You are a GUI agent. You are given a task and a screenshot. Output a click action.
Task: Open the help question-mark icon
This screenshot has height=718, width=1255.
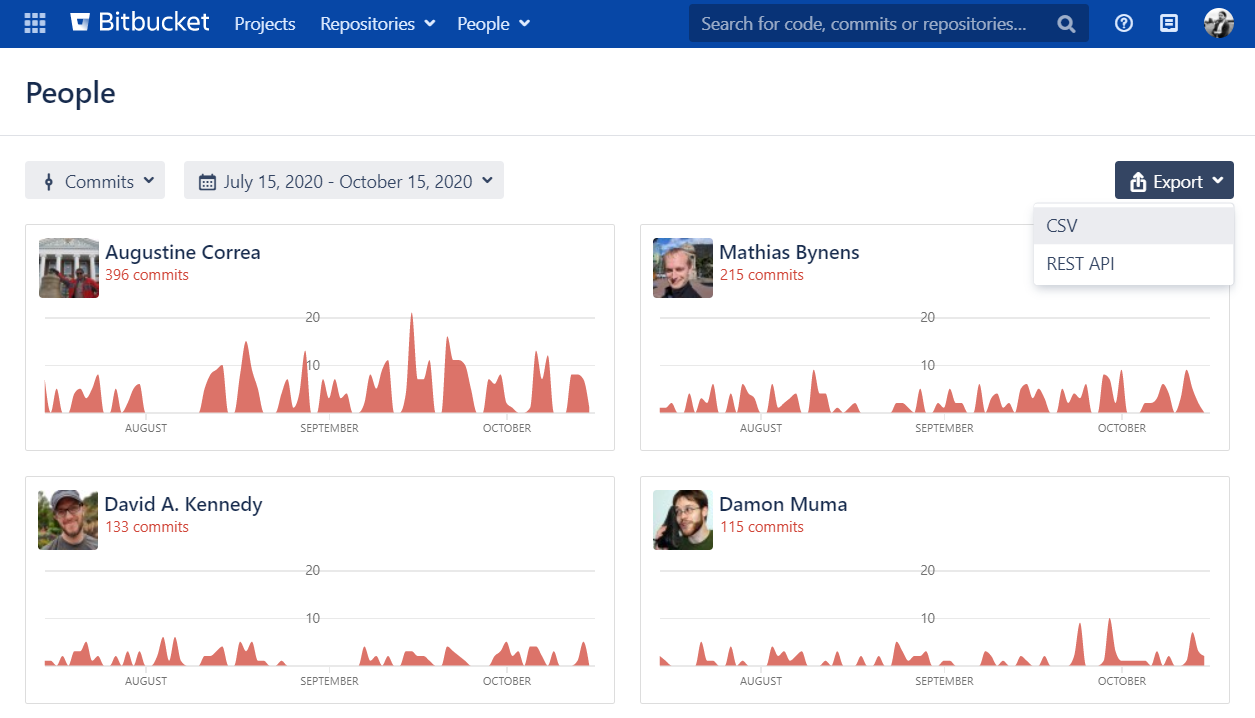1123,22
